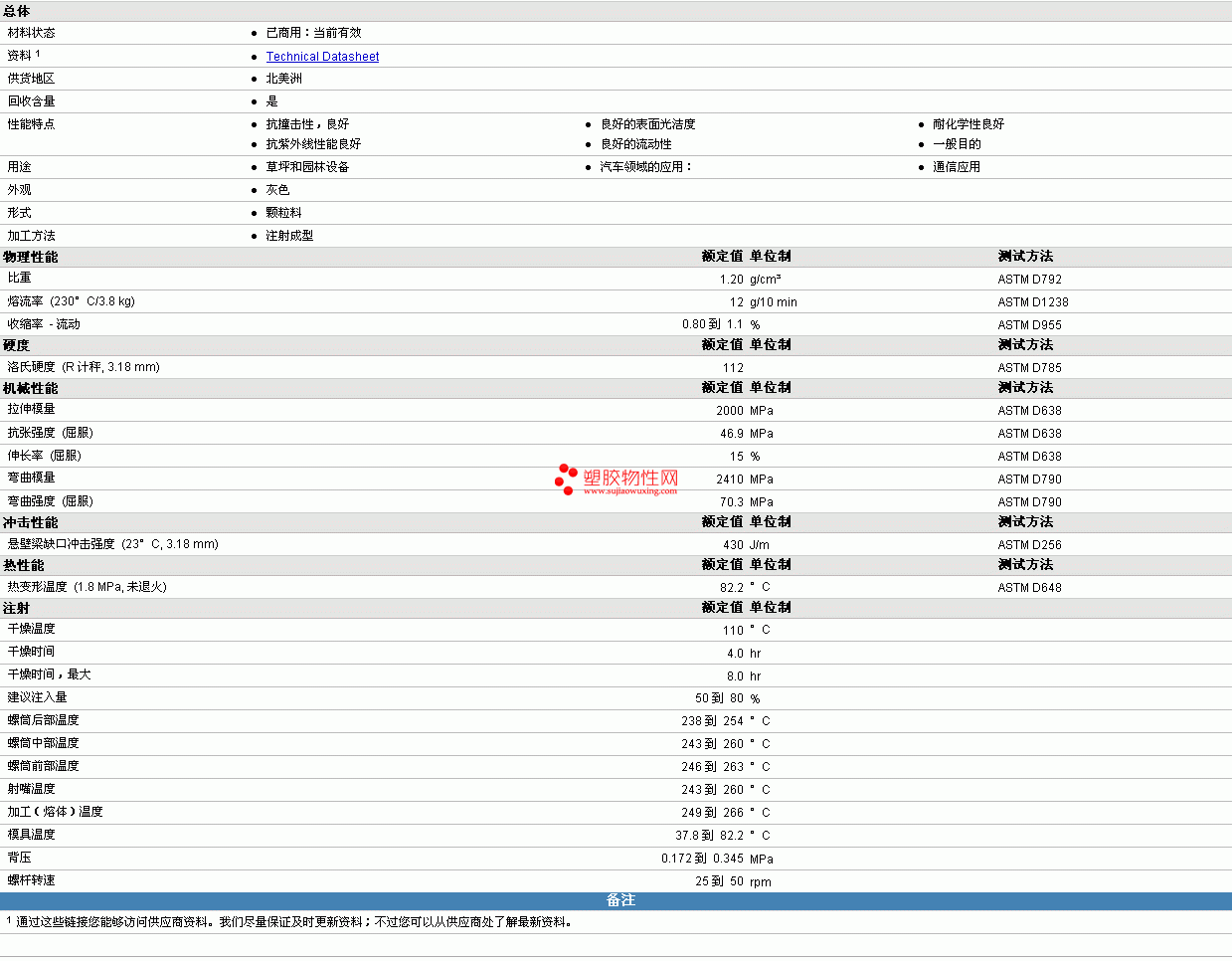The width and height of the screenshot is (1232, 961).
Task: Click the 抗张强度 (屈服) row label
Action: pyautogui.click(x=50, y=433)
